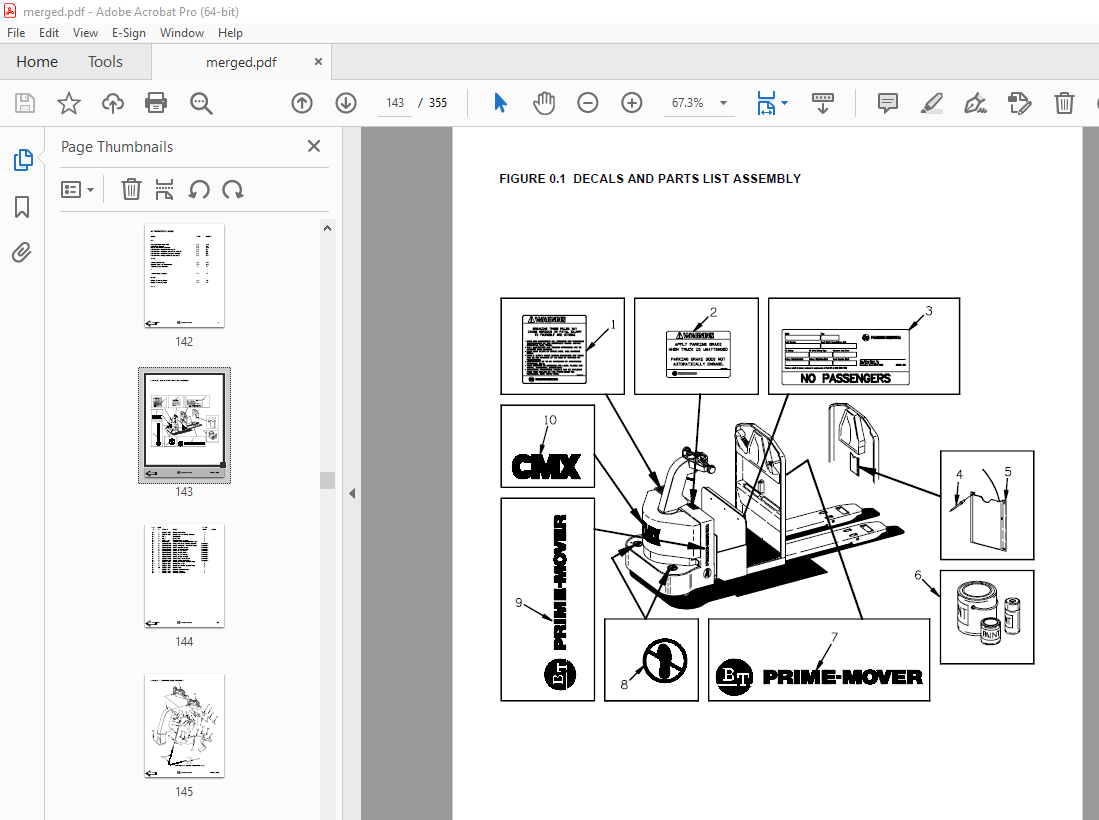Open the E-Sign menu

[x=129, y=33]
